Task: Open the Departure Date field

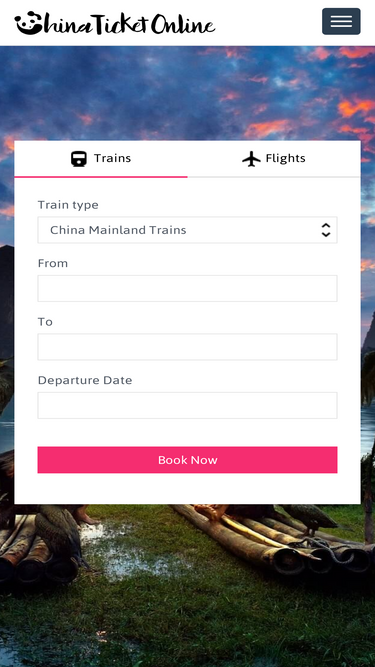Action: click(187, 405)
